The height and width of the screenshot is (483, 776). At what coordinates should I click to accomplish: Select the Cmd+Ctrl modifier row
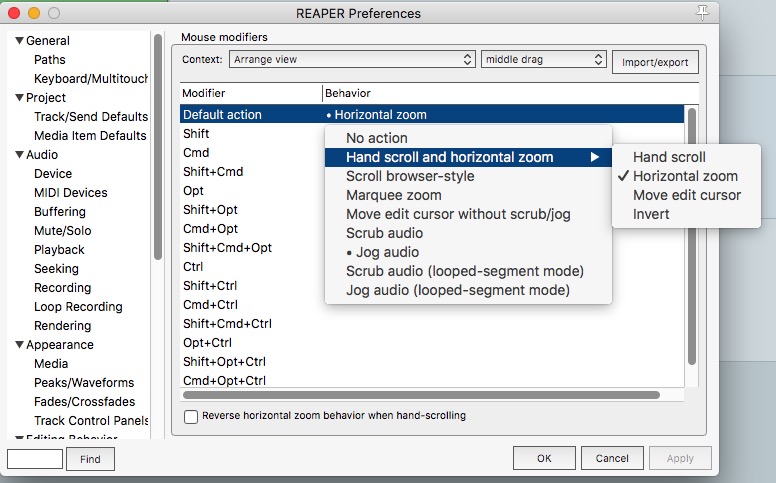coord(210,304)
